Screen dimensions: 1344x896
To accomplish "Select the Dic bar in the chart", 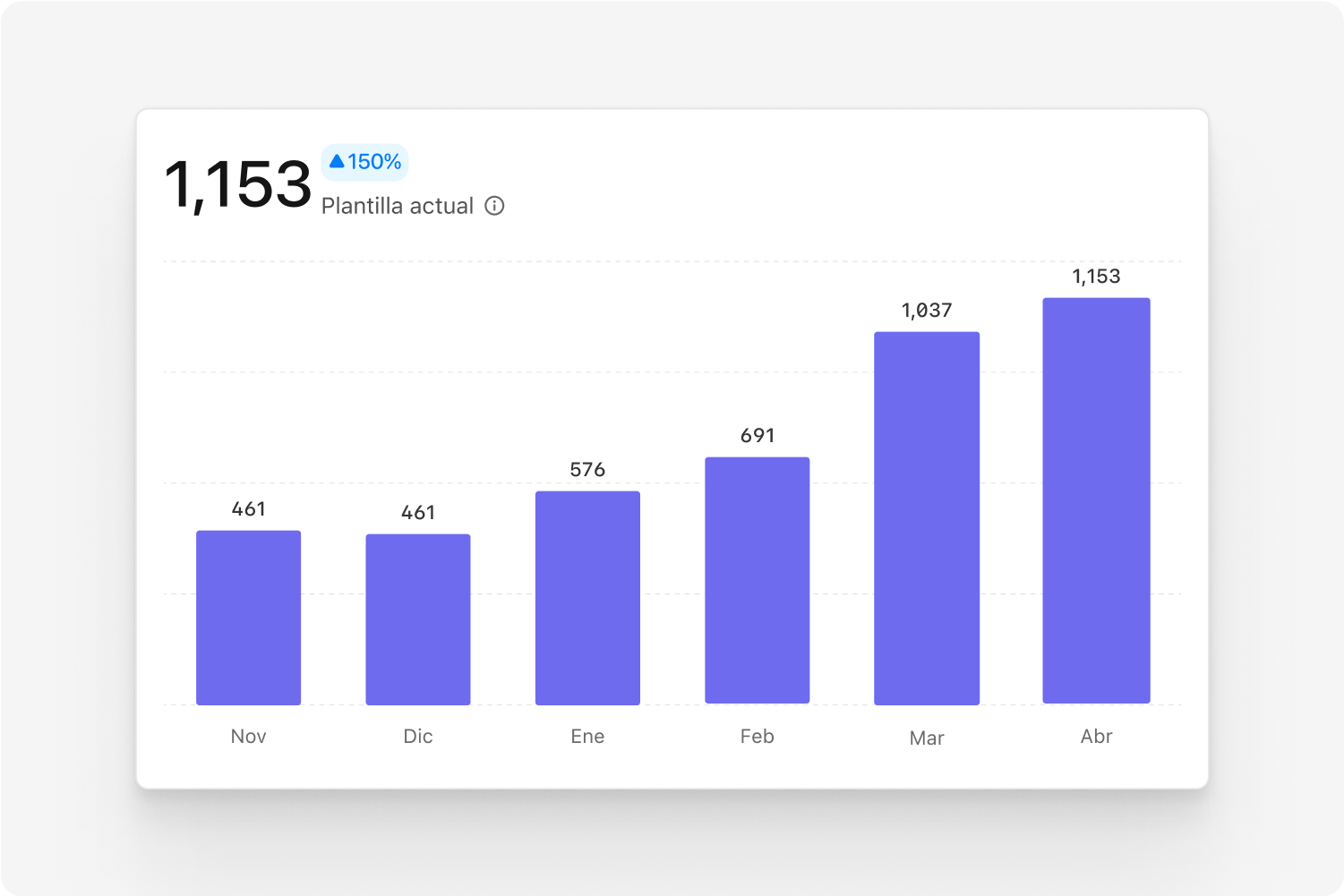I will click(x=418, y=619).
